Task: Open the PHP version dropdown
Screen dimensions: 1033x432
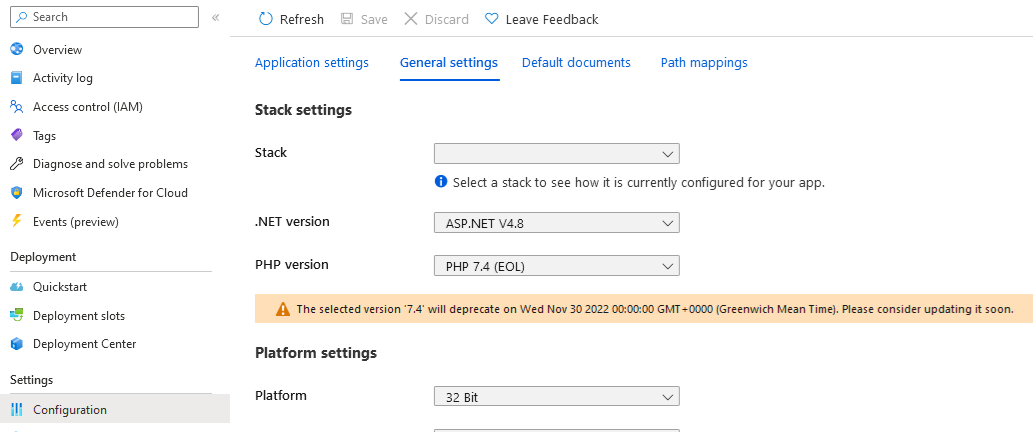Action: click(x=557, y=266)
